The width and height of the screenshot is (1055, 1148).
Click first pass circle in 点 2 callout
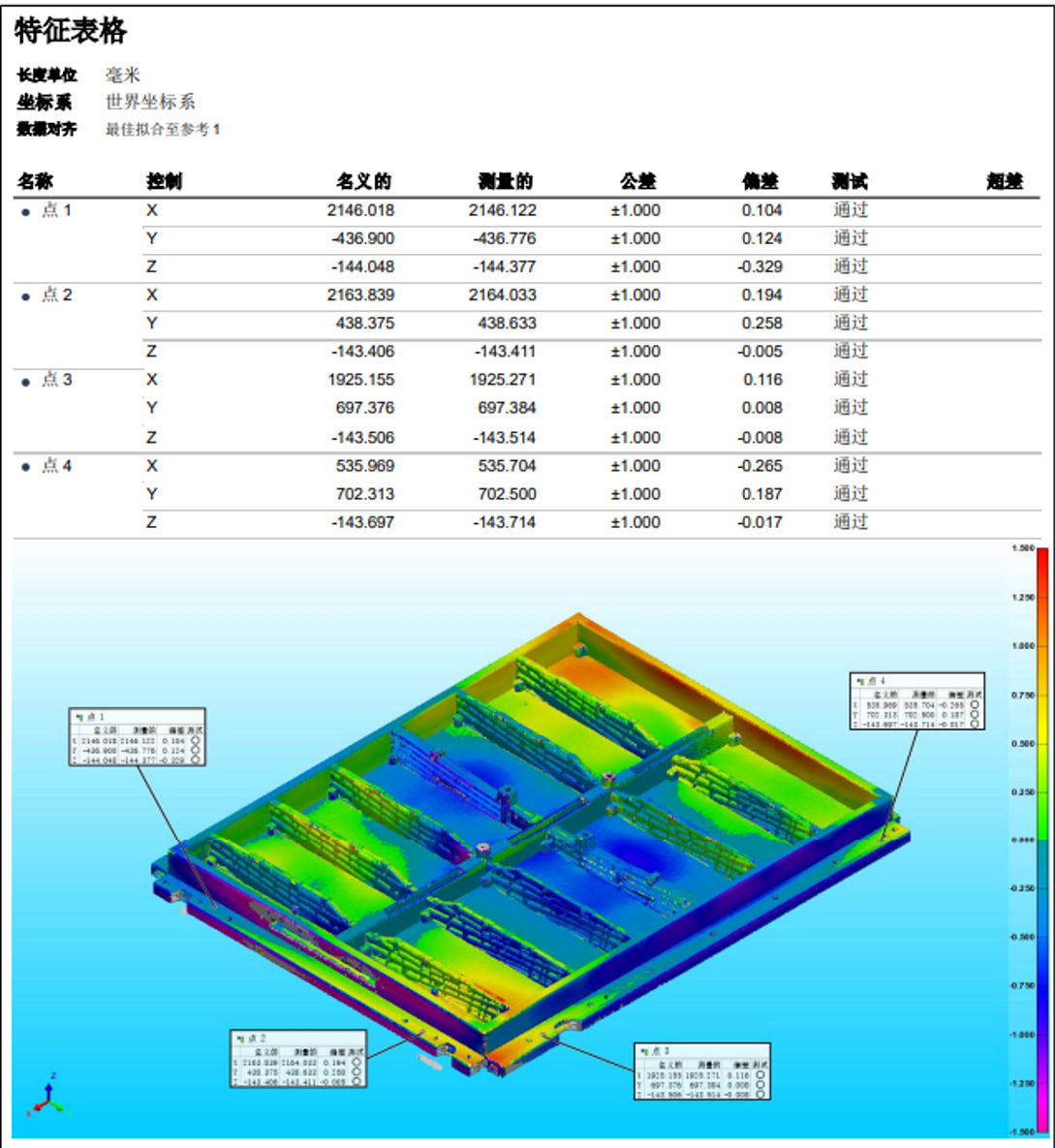357,1063
